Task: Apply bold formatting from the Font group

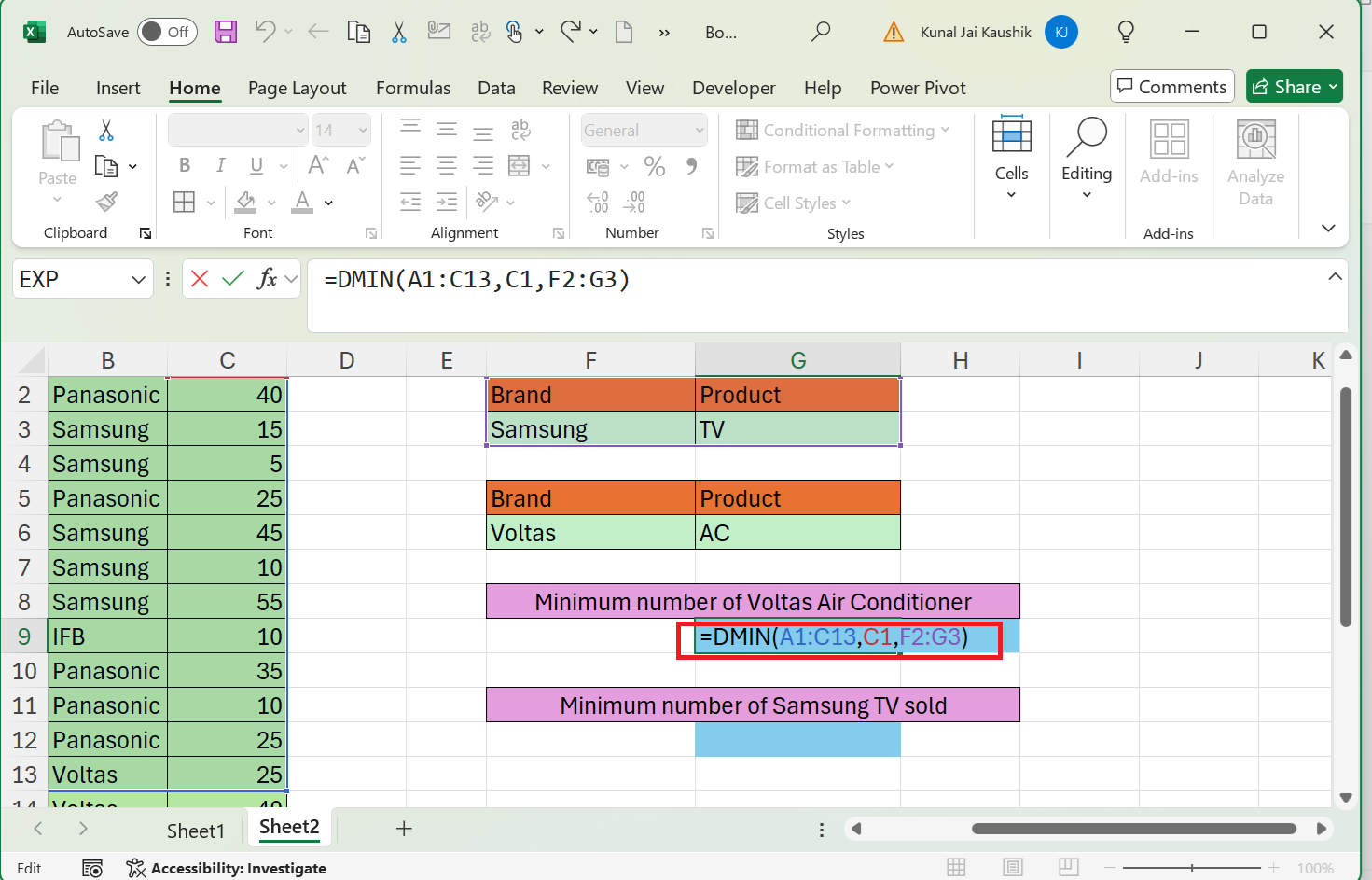Action: tap(184, 165)
